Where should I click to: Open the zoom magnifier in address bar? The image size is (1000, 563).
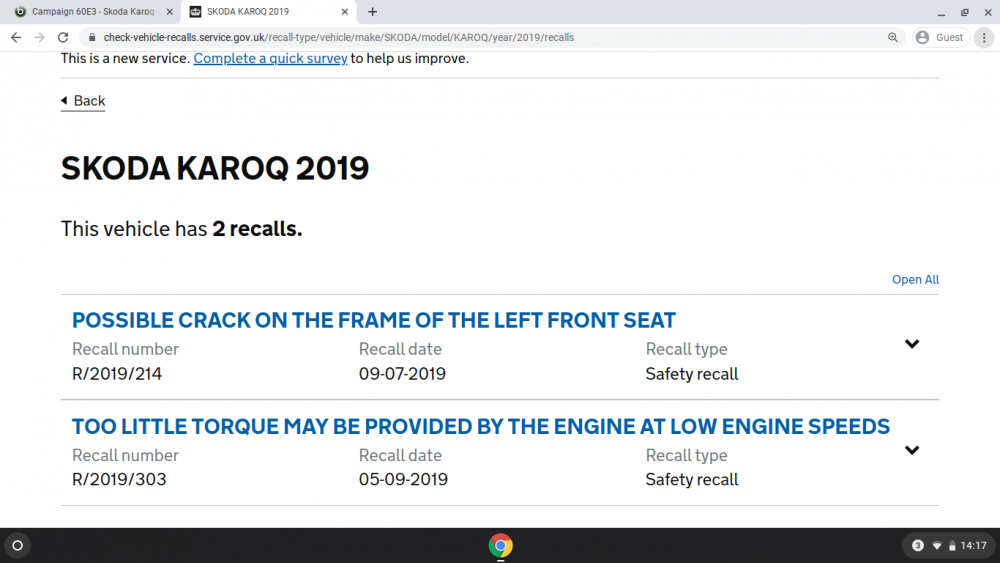(x=892, y=38)
